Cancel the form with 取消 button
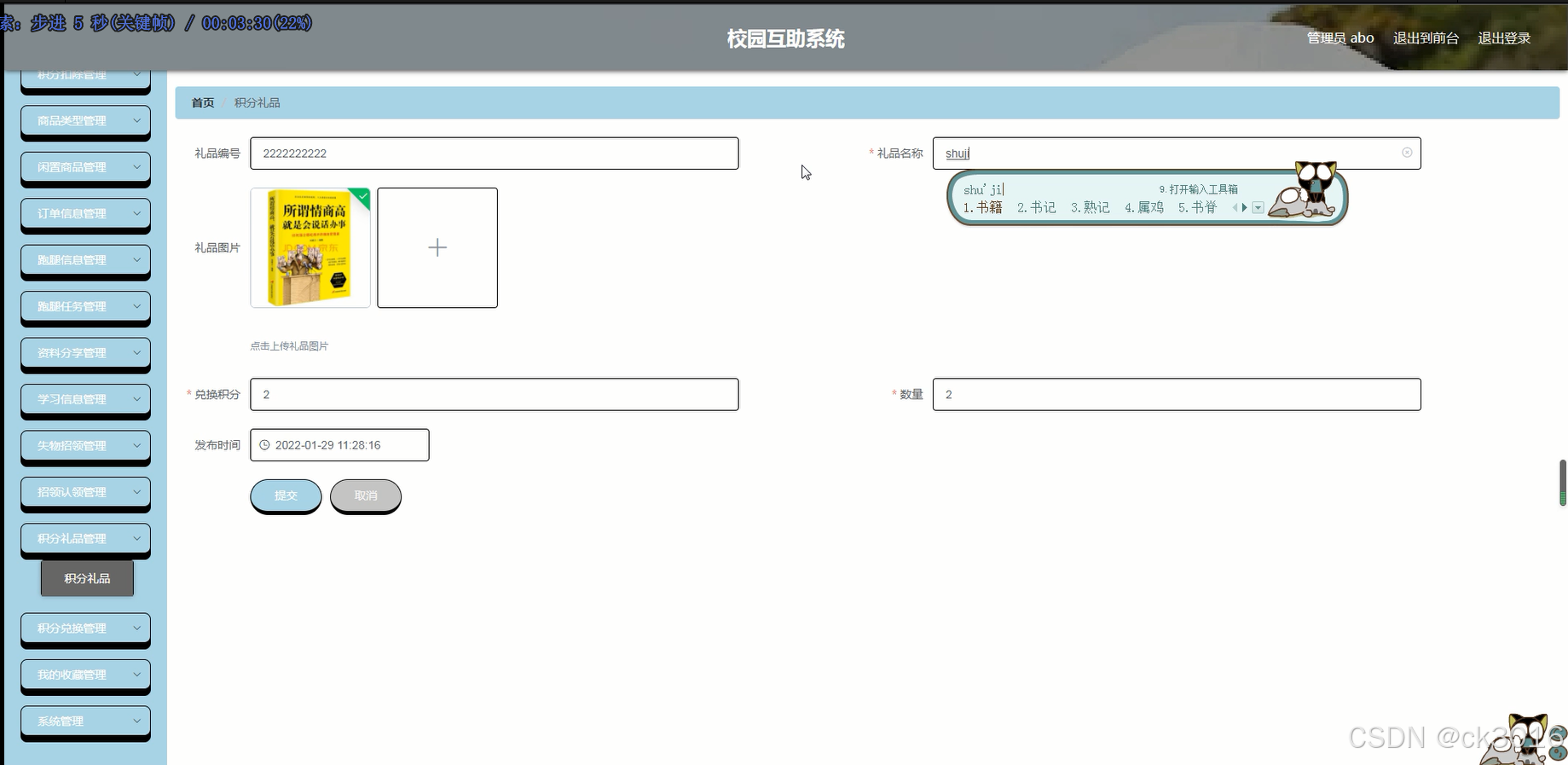The image size is (1568, 765). [x=366, y=496]
